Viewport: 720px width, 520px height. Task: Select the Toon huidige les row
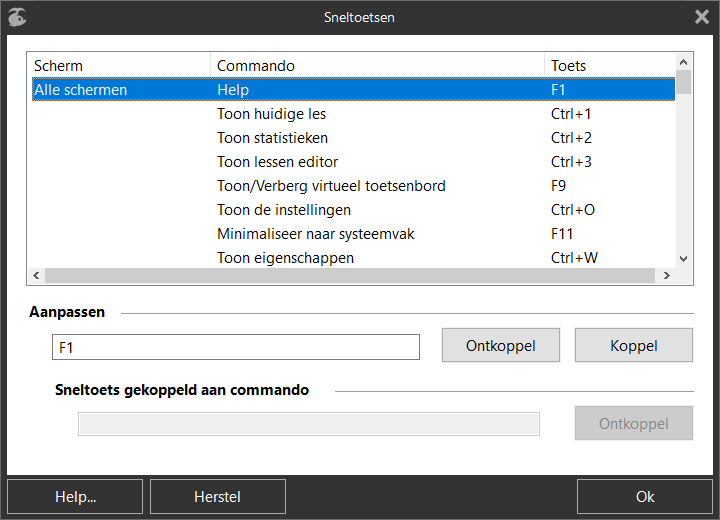353,114
